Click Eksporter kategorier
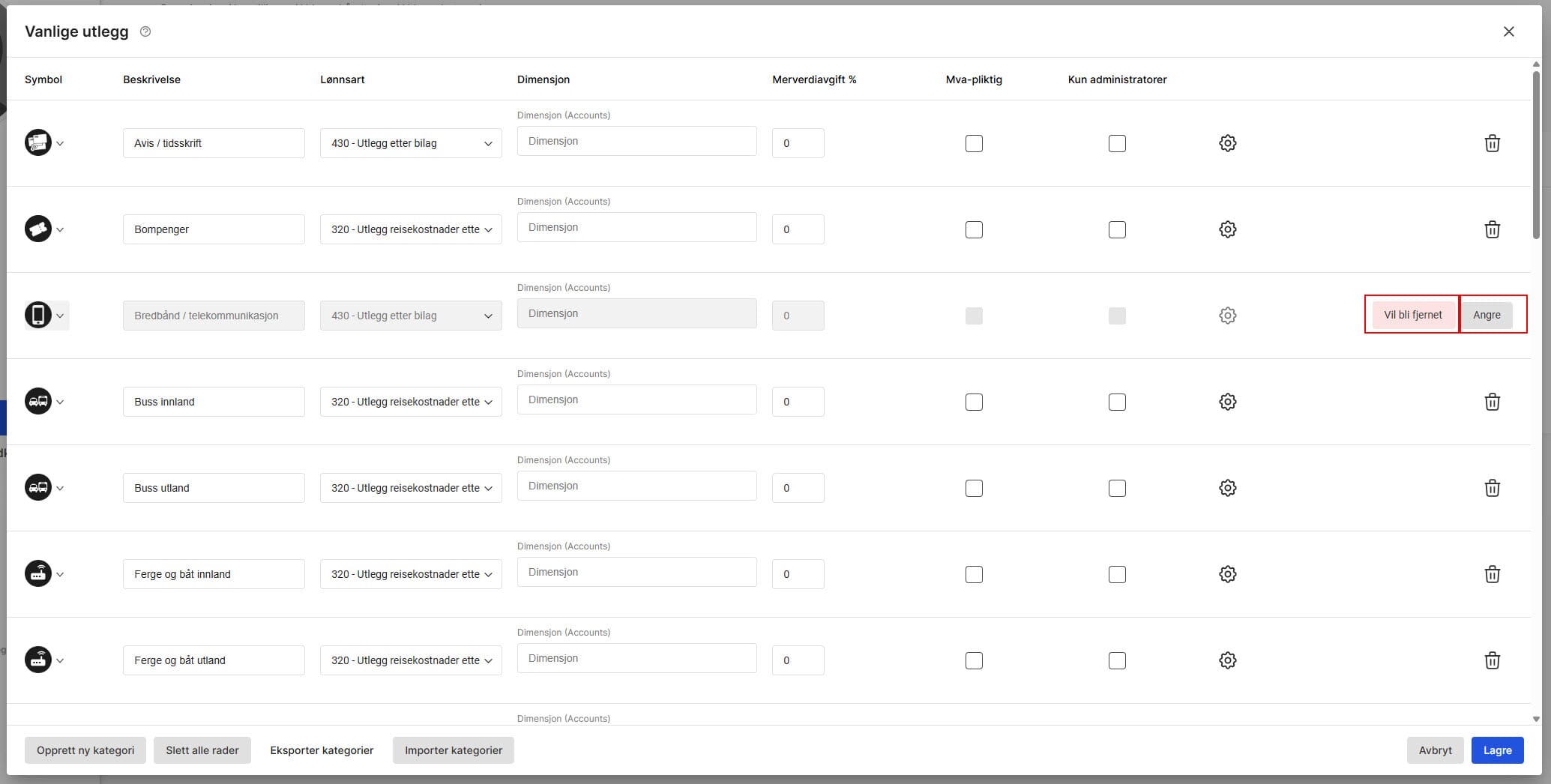Viewport: 1551px width, 784px height. point(322,750)
